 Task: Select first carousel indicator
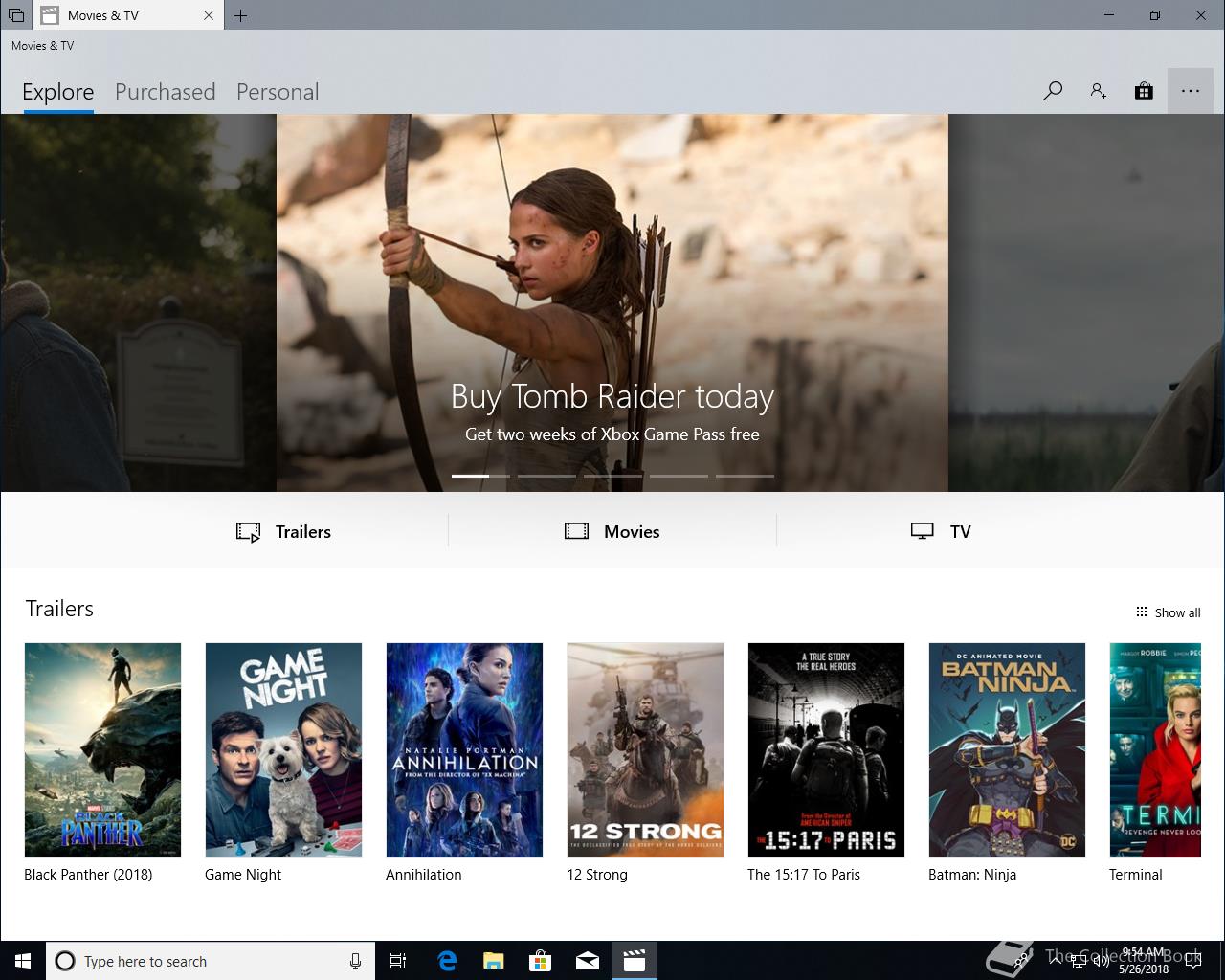(x=480, y=476)
